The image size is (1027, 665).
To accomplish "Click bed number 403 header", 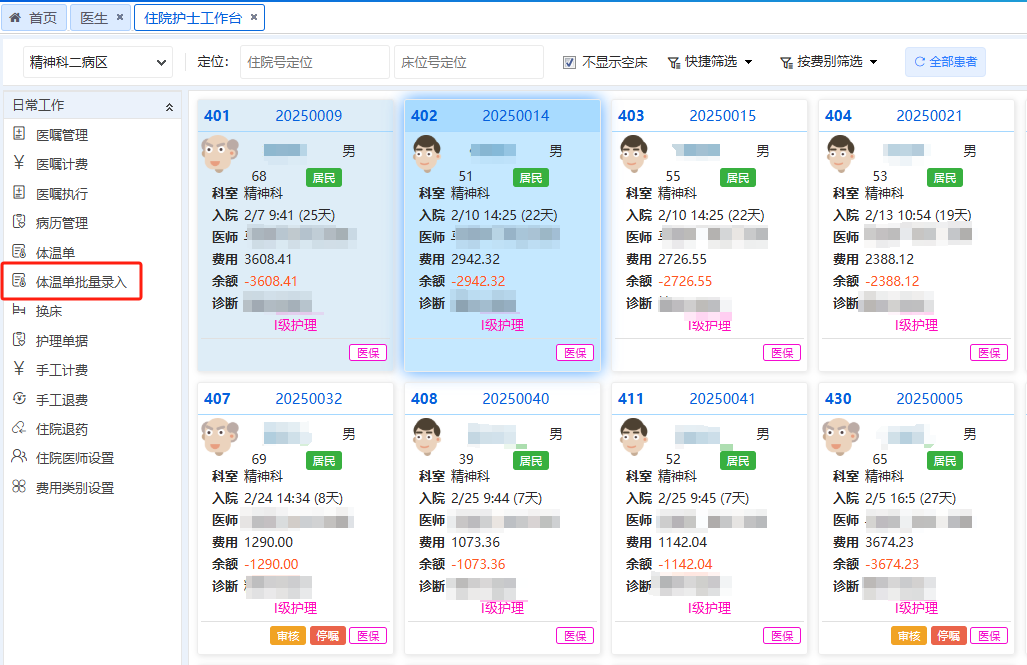I will pyautogui.click(x=631, y=116).
